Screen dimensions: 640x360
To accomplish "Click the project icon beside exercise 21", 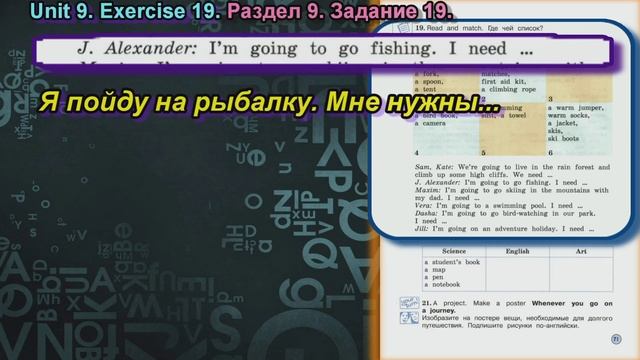I will coord(409,303).
